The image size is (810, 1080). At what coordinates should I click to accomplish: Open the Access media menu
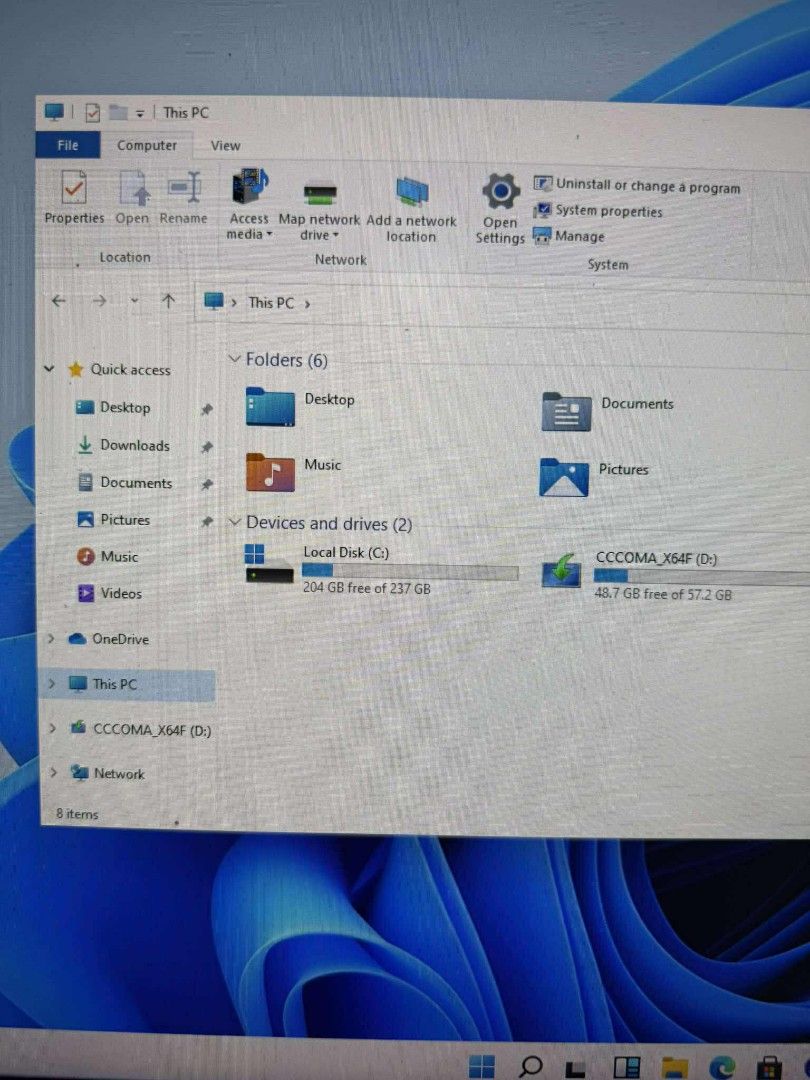tap(249, 205)
